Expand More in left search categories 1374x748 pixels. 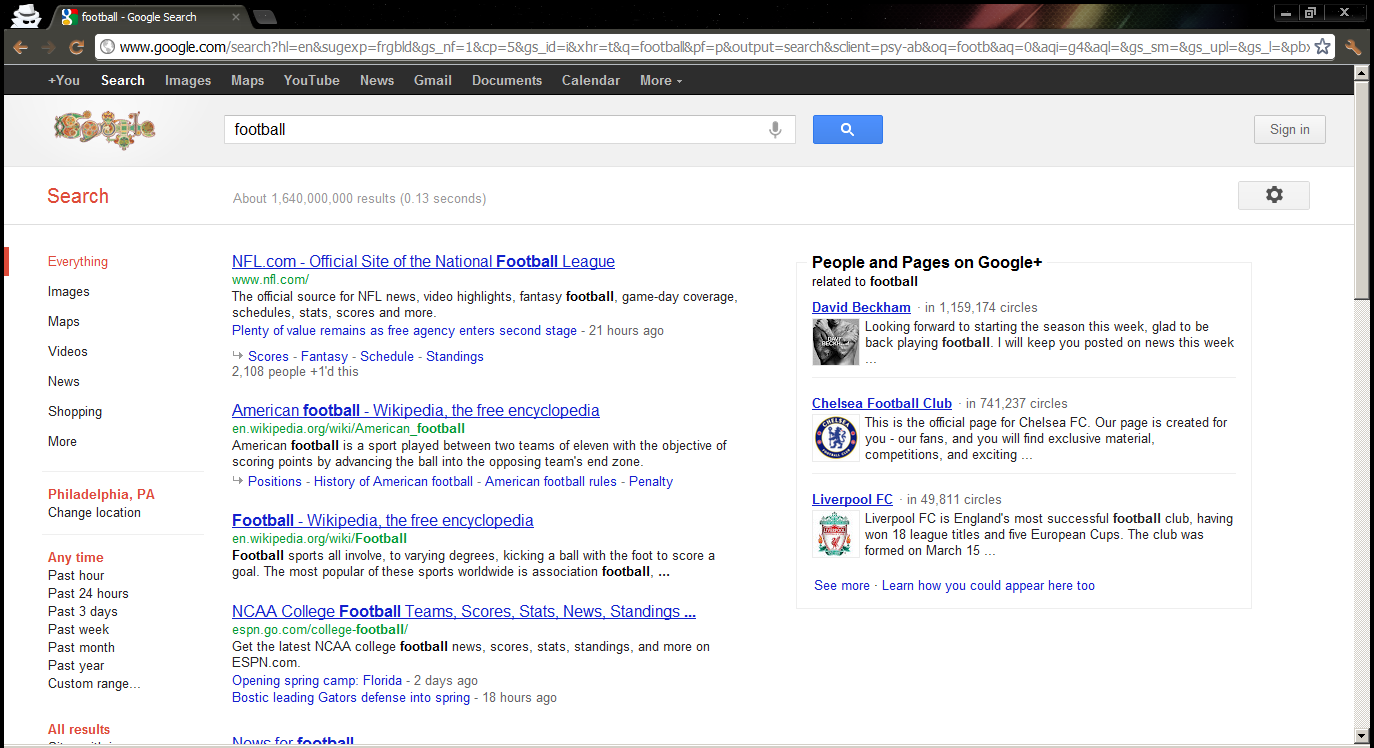point(62,441)
